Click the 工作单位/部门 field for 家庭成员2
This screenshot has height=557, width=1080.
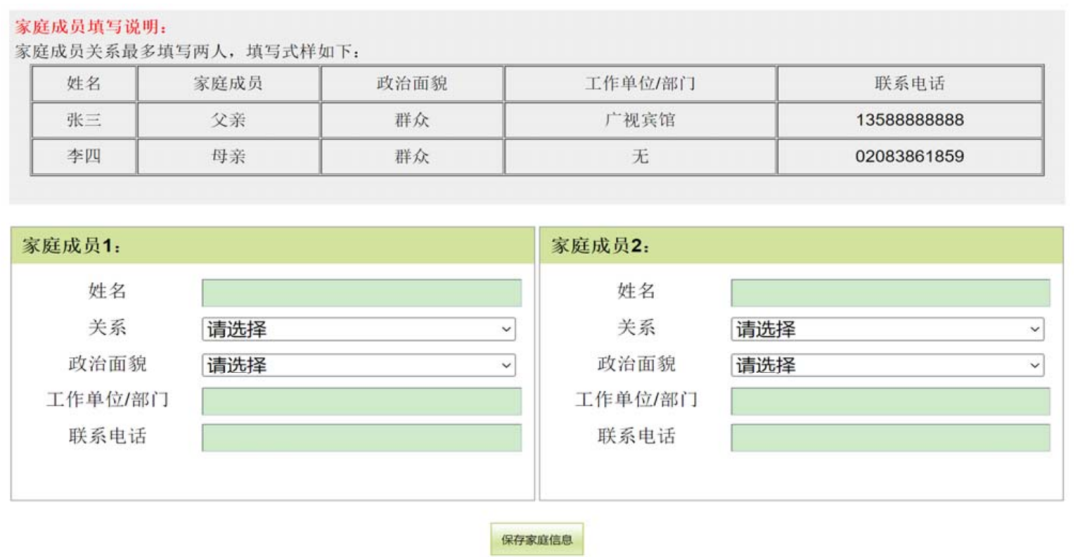tap(891, 401)
